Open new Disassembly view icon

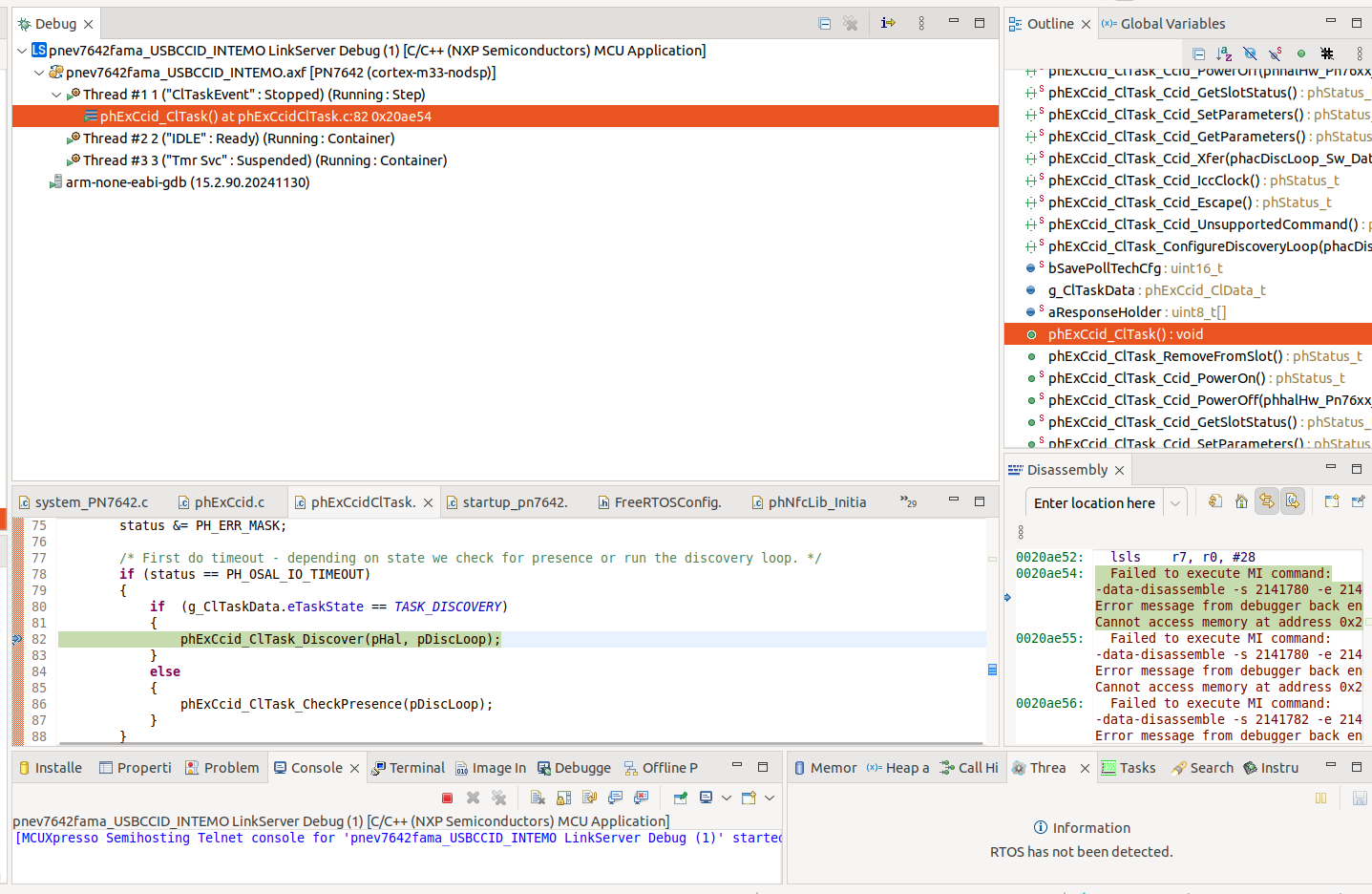1332,500
